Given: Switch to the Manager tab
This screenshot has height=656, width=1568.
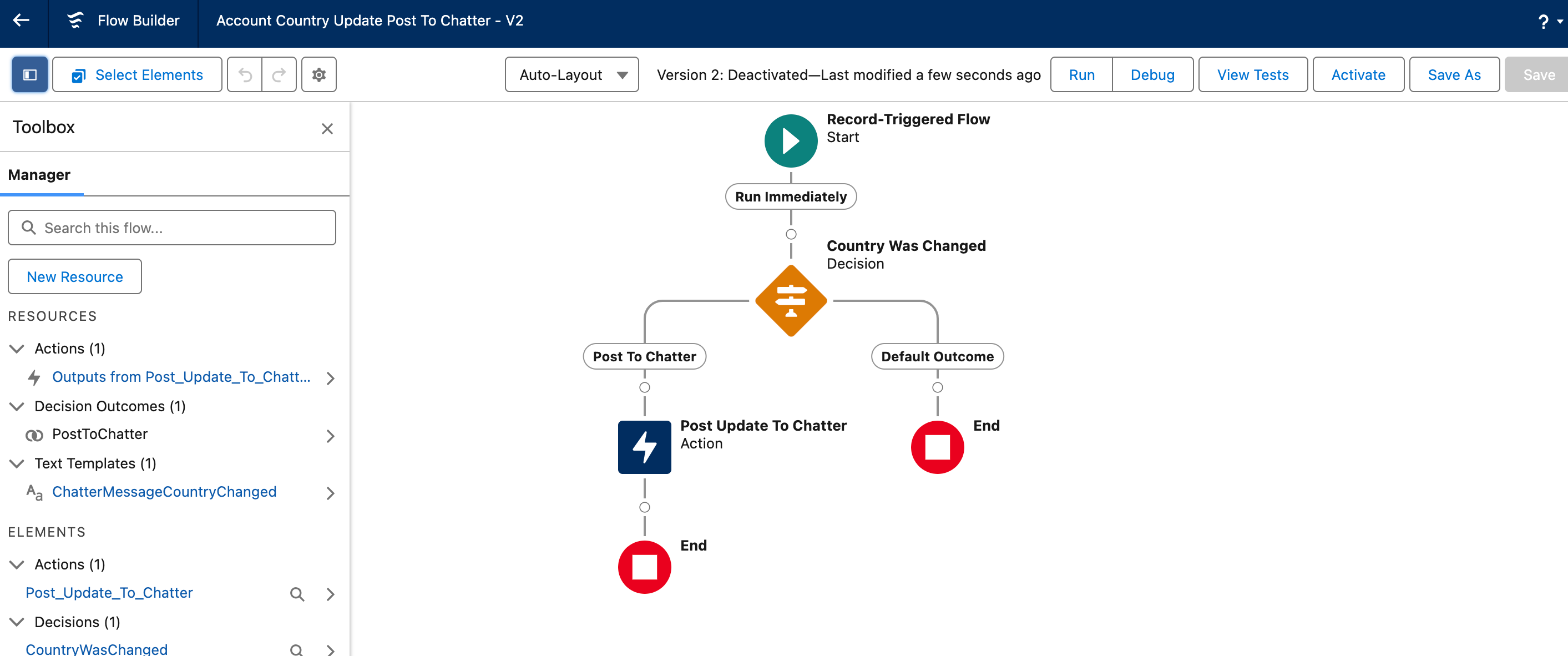Looking at the screenshot, I should (39, 175).
